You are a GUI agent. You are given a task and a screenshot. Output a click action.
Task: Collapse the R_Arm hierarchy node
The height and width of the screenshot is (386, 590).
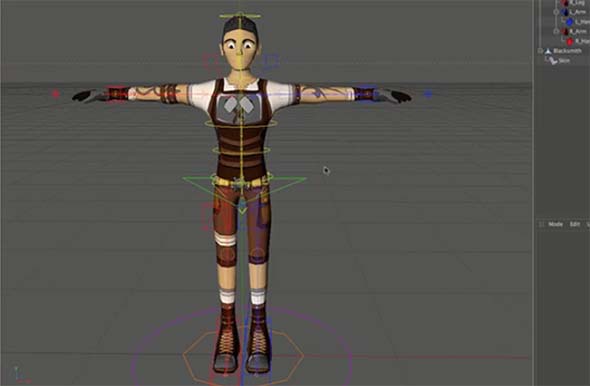coord(556,32)
